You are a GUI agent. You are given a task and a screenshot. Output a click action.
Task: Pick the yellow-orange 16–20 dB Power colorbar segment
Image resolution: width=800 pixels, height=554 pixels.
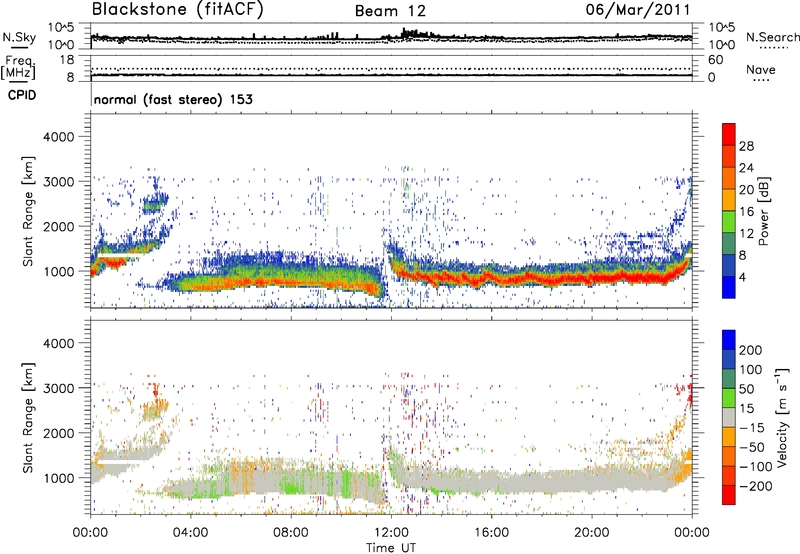coord(729,200)
